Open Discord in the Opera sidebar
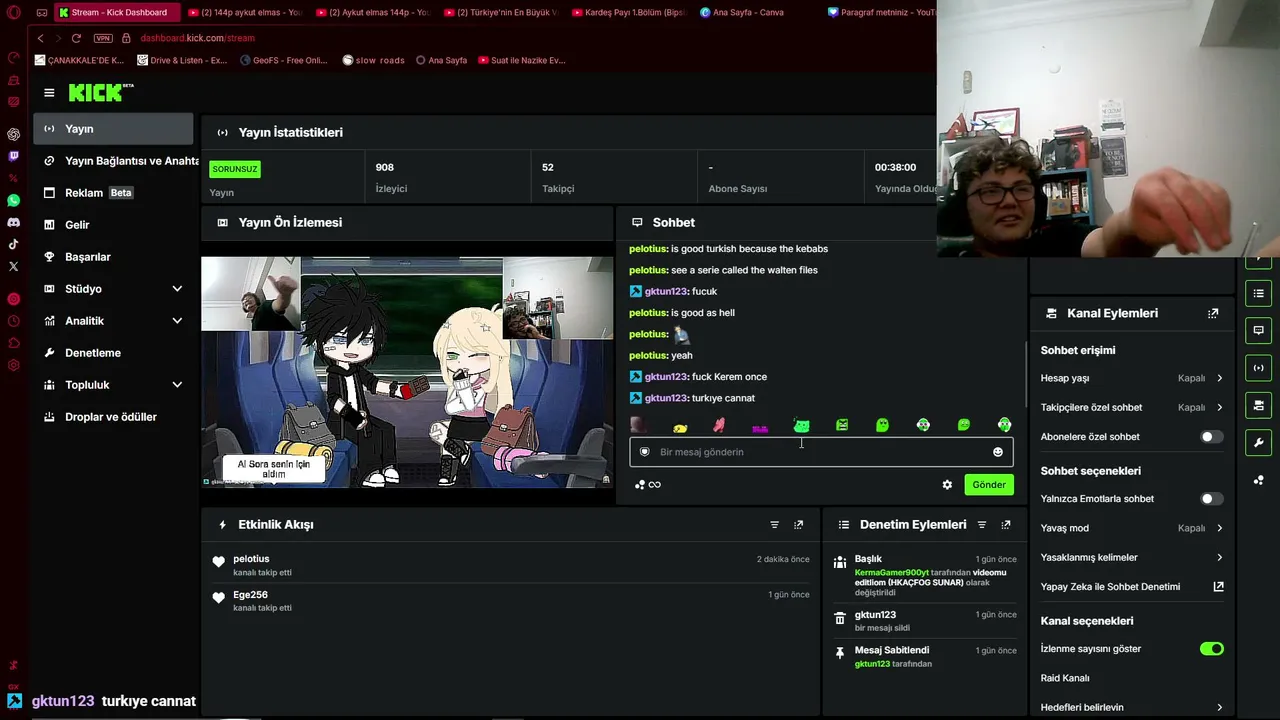1280x720 pixels. [x=13, y=222]
